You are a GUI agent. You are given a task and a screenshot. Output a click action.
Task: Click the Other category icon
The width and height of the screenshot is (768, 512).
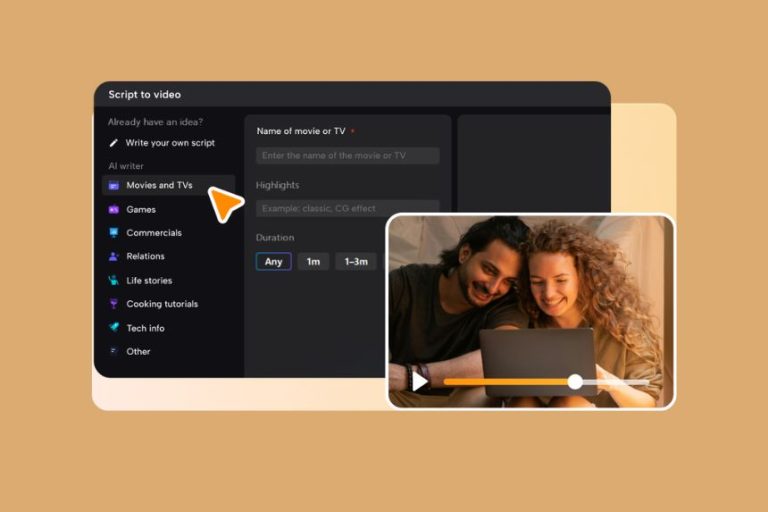click(114, 351)
